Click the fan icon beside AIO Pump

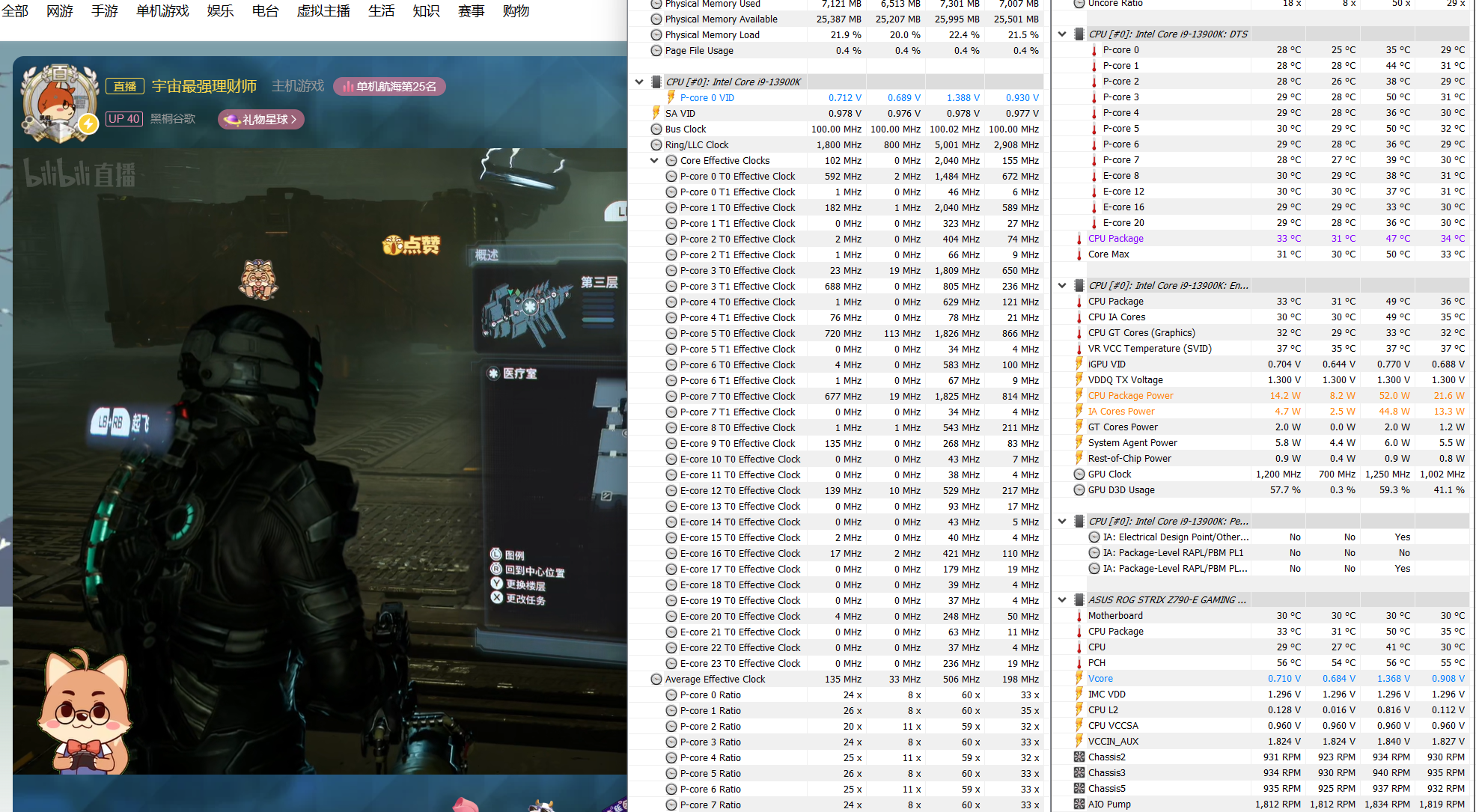click(x=1079, y=804)
